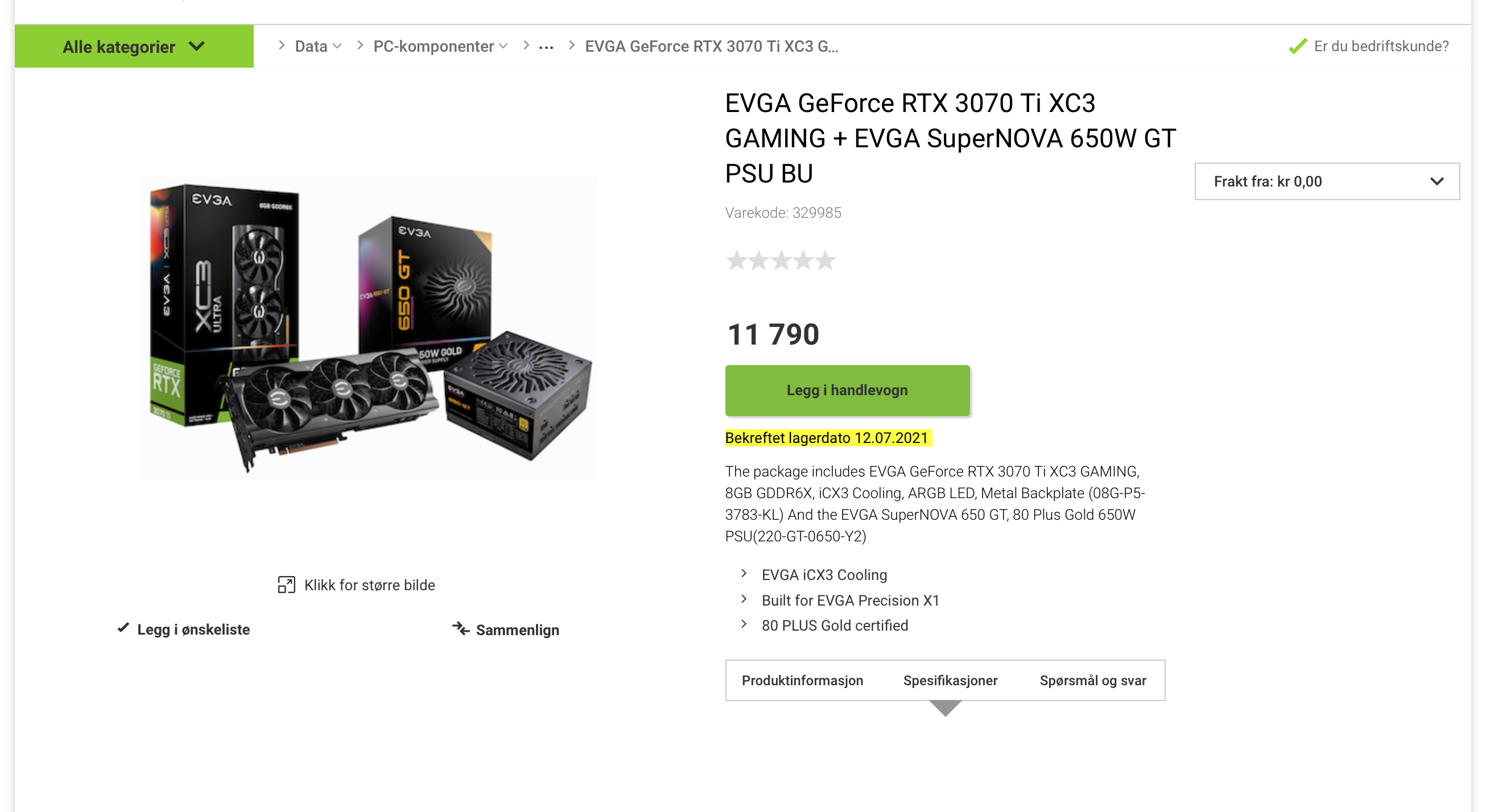Open the Alle kategorier dropdown

(x=134, y=47)
